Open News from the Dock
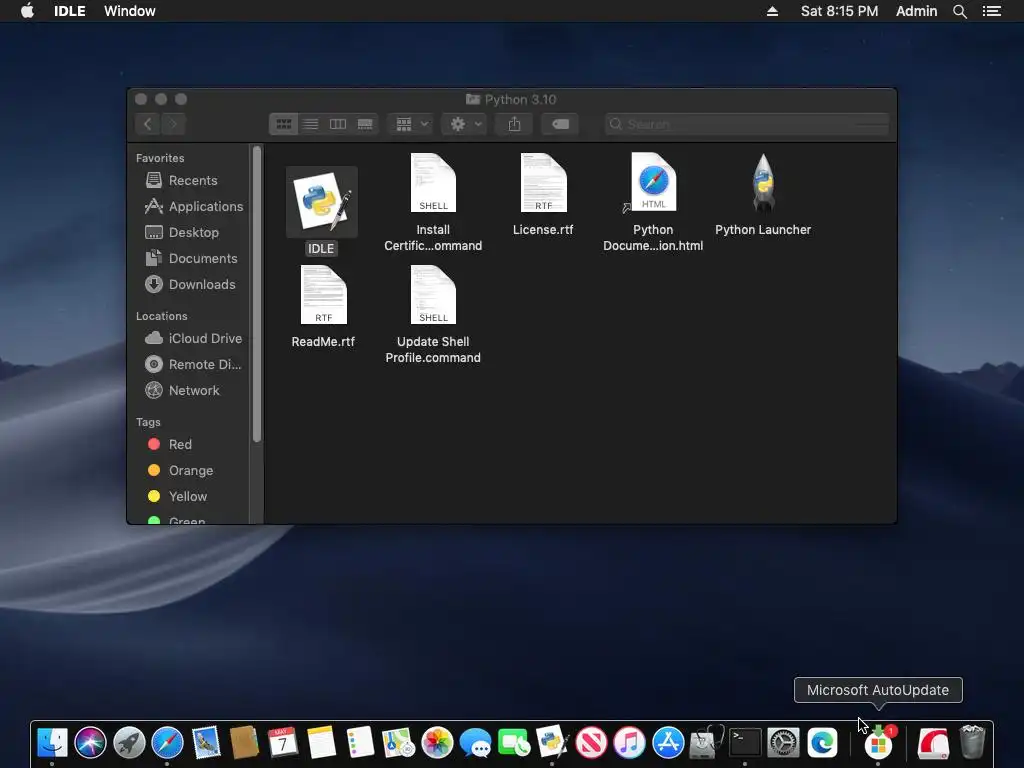Viewport: 1024px width, 768px height. [591, 743]
